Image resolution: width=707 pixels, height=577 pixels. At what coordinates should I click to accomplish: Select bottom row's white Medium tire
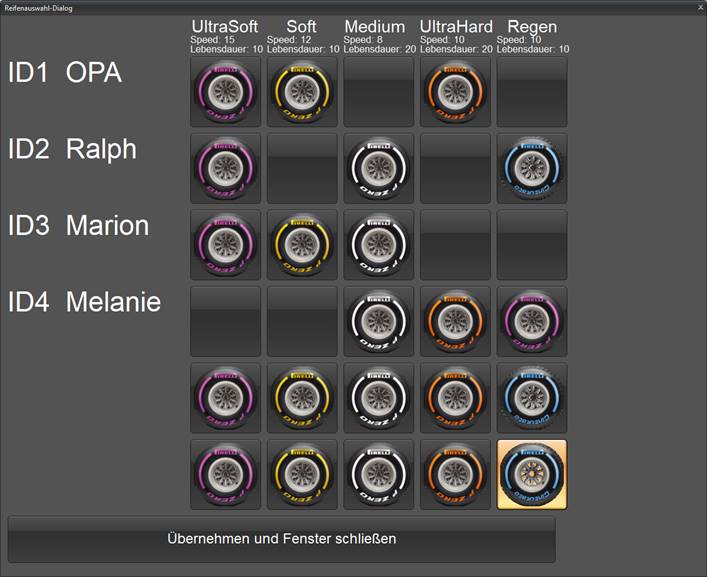379,475
